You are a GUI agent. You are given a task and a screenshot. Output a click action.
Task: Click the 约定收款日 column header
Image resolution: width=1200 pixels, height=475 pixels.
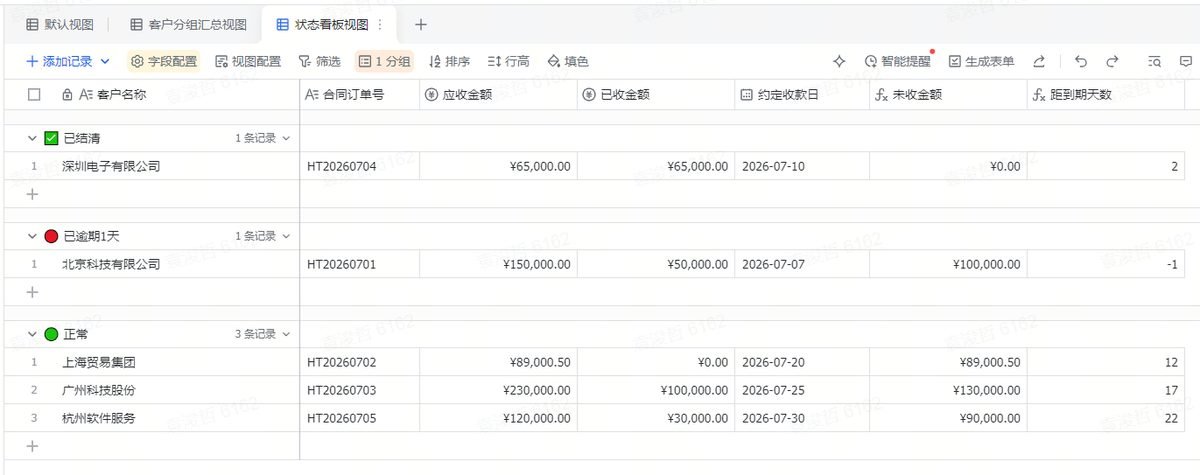(802, 95)
